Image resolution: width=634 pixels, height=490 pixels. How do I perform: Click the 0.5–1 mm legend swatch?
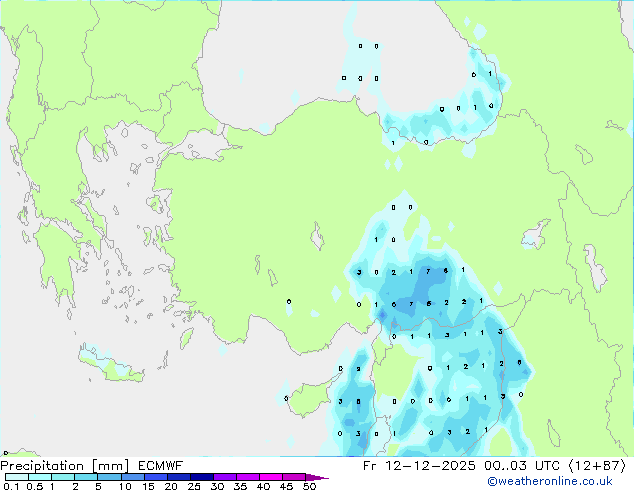point(40,477)
